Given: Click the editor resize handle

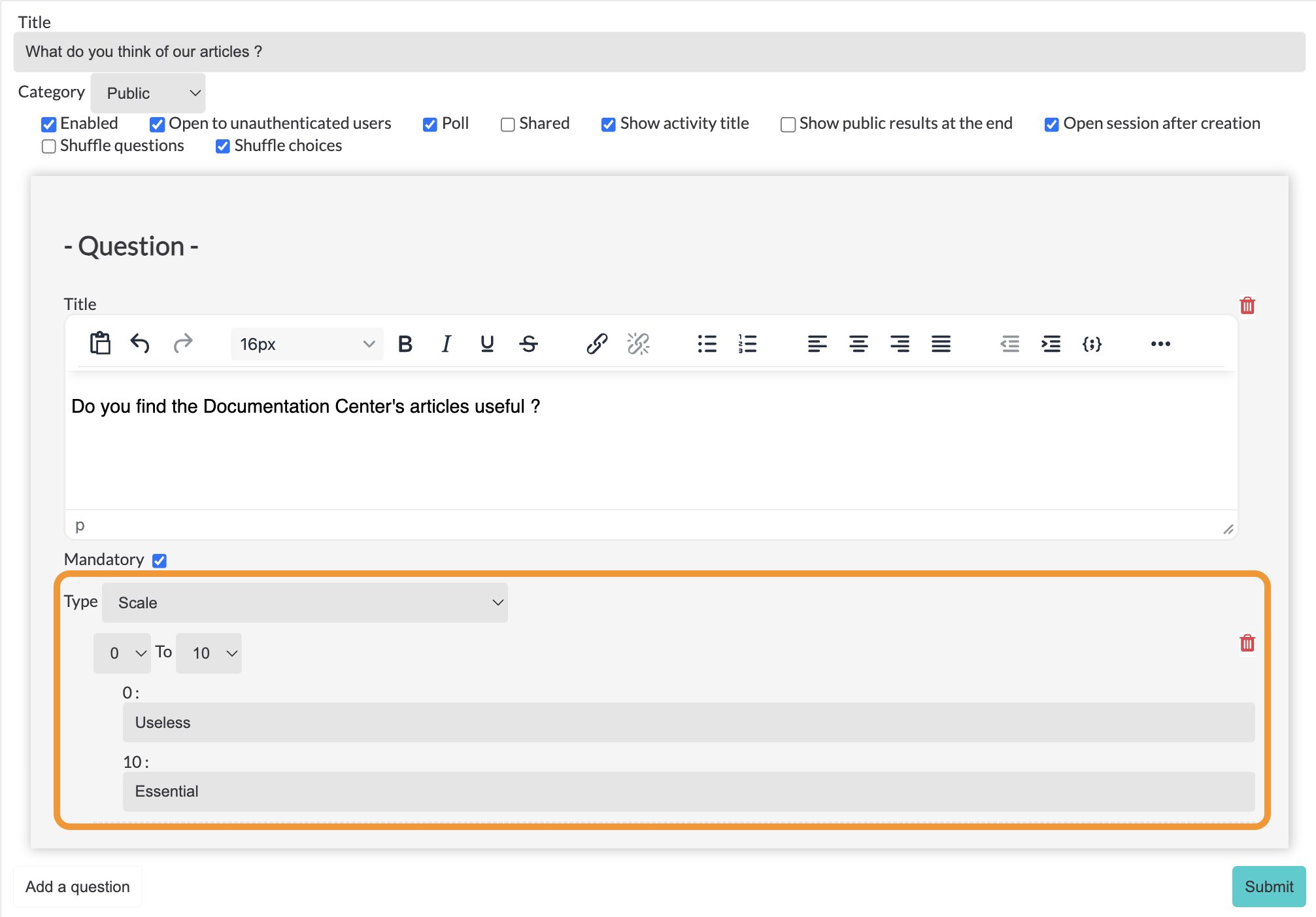Looking at the screenshot, I should 1228,529.
